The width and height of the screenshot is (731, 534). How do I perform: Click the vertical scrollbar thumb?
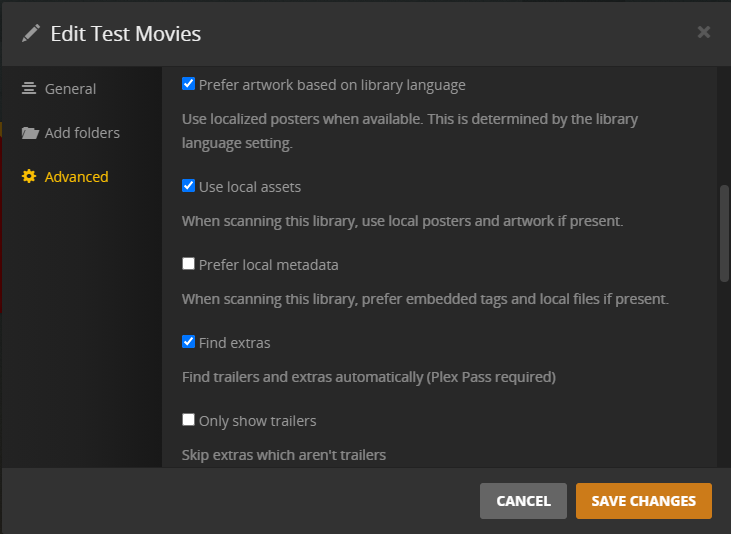[x=725, y=233]
